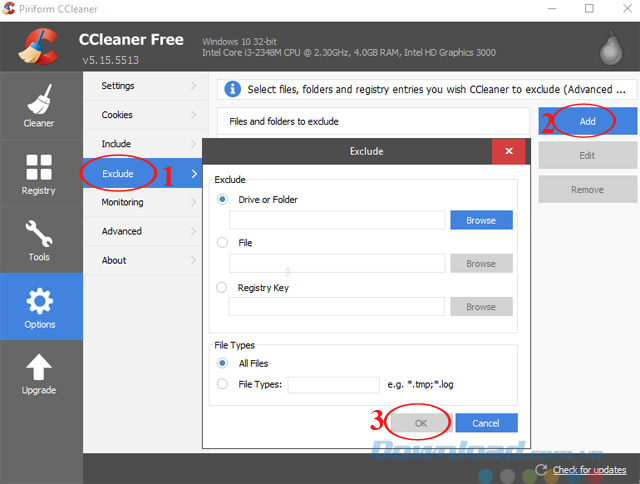640x484 pixels.
Task: Select the File radio button
Action: click(x=222, y=242)
